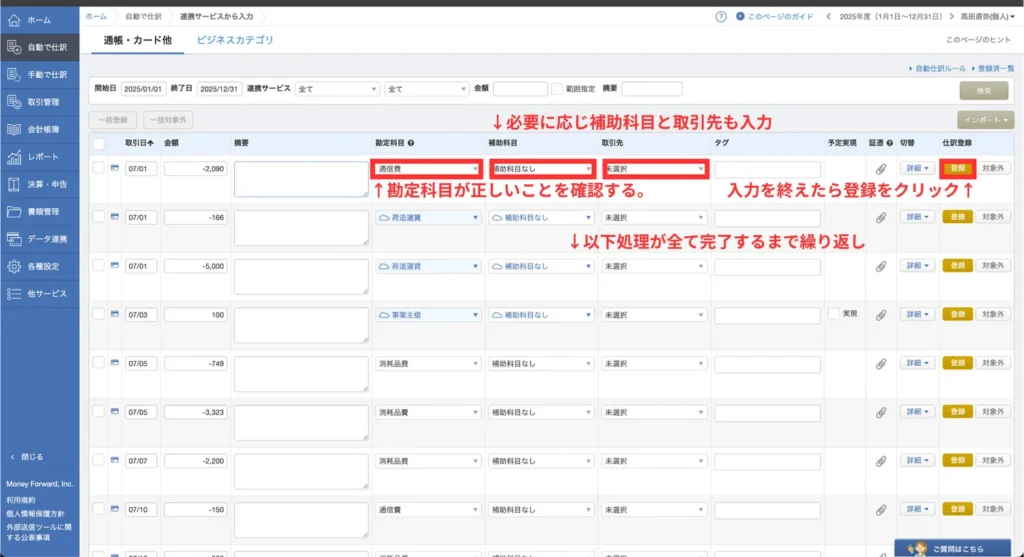Click the paperclip attachment icon for -3,323 row
Viewport: 1024px width, 557px height.
pos(881,413)
